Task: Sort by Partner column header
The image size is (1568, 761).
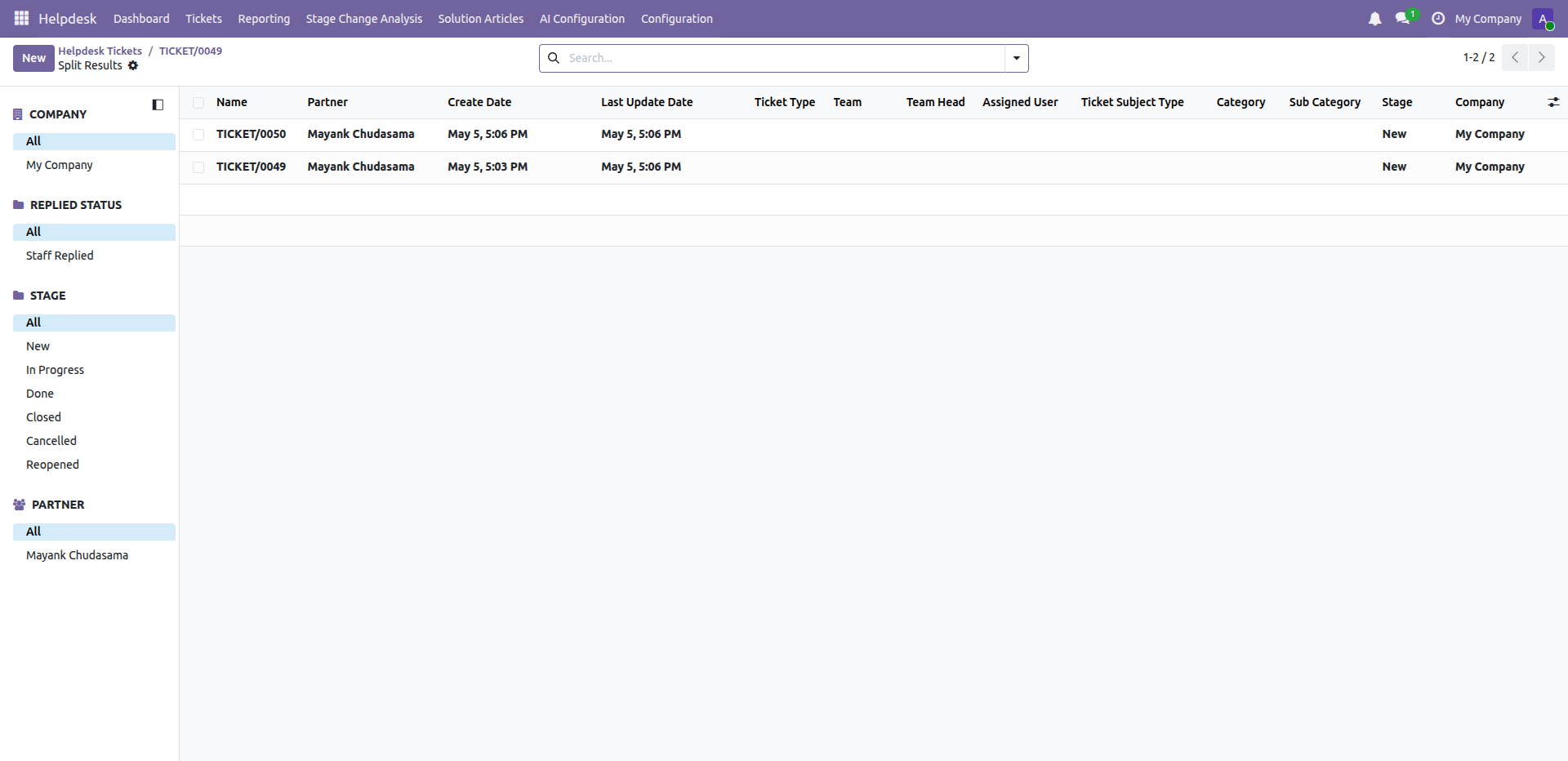Action: pos(327,102)
